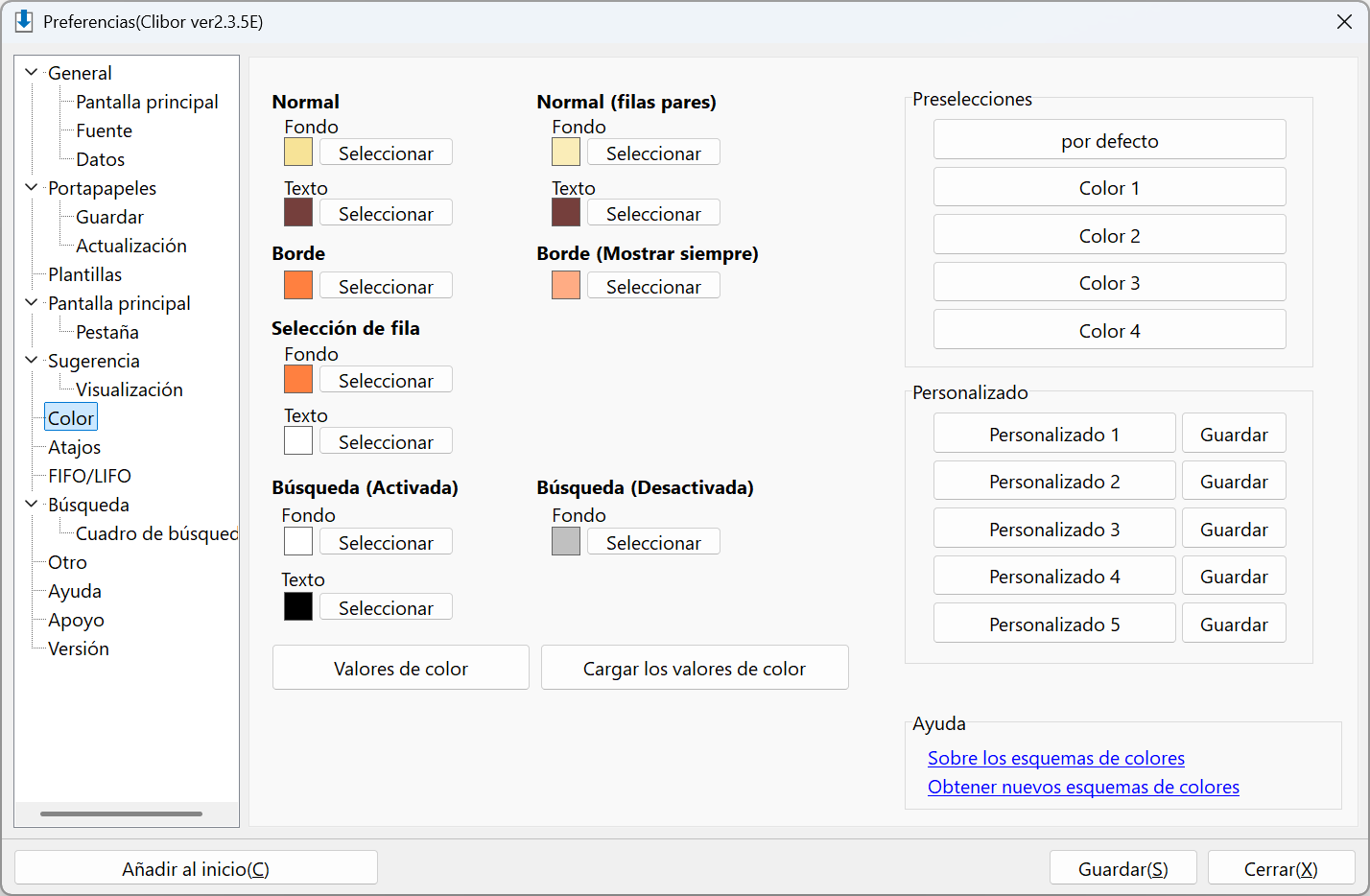
Task: Click the Normal Fondo yellow color swatch
Action: pyautogui.click(x=298, y=152)
